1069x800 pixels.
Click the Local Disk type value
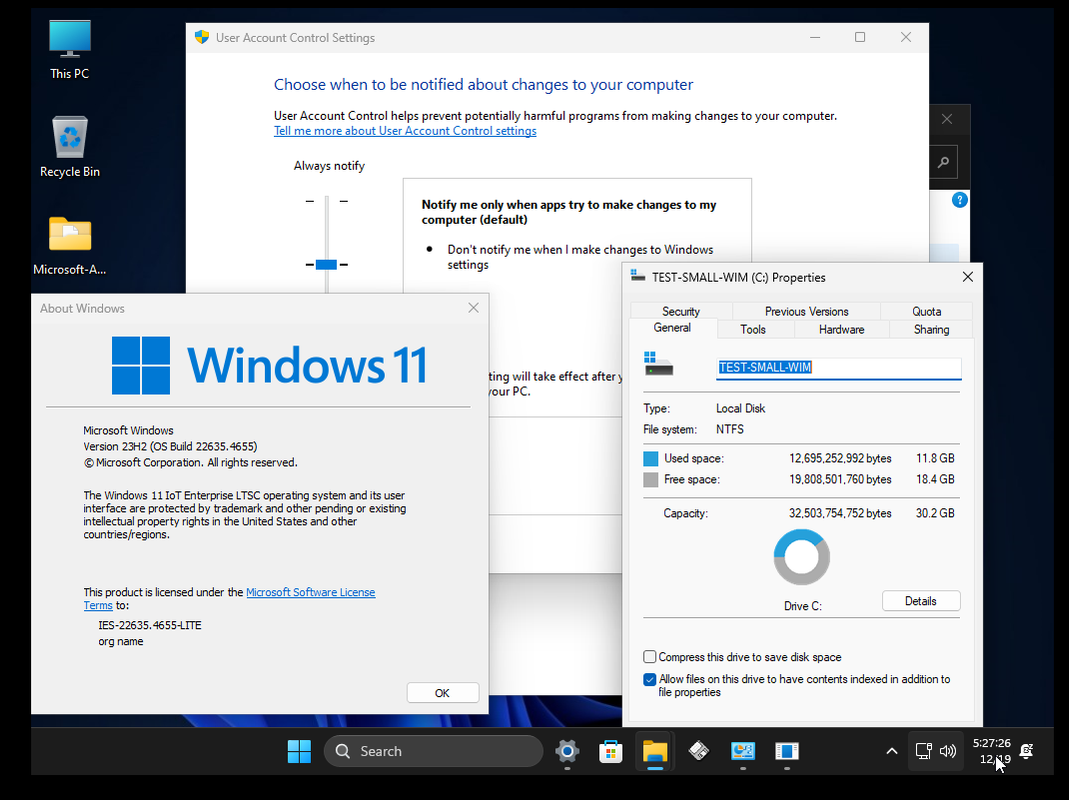click(740, 409)
